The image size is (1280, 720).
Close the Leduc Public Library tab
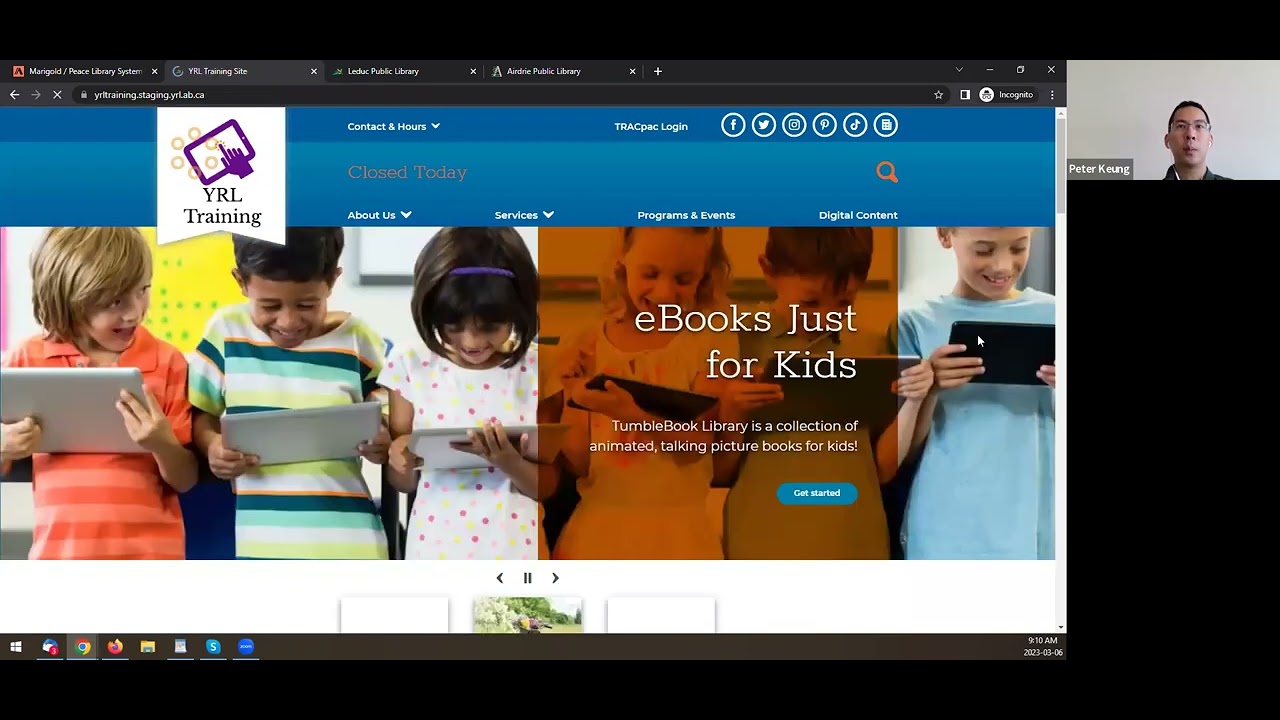[x=473, y=71]
